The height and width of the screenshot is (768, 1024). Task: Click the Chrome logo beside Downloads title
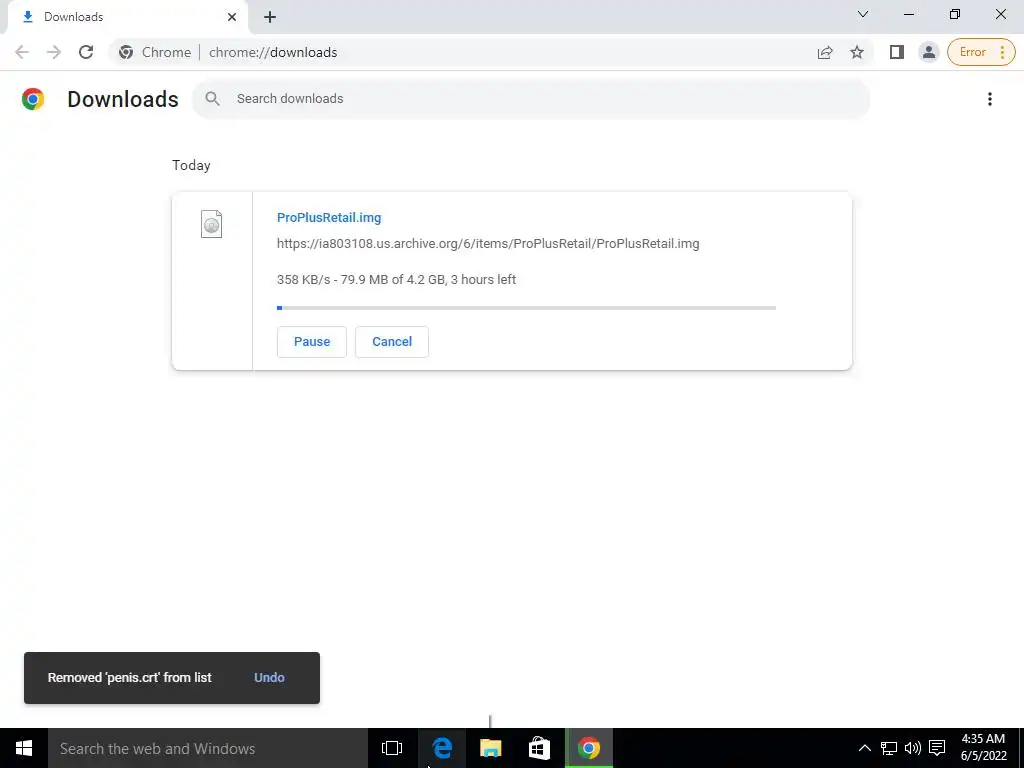coord(33,99)
